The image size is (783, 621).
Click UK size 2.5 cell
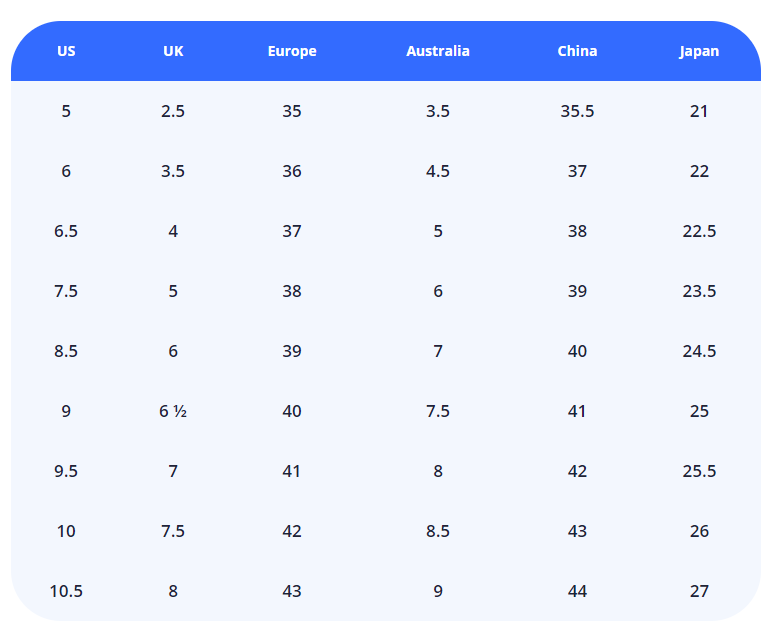173,111
